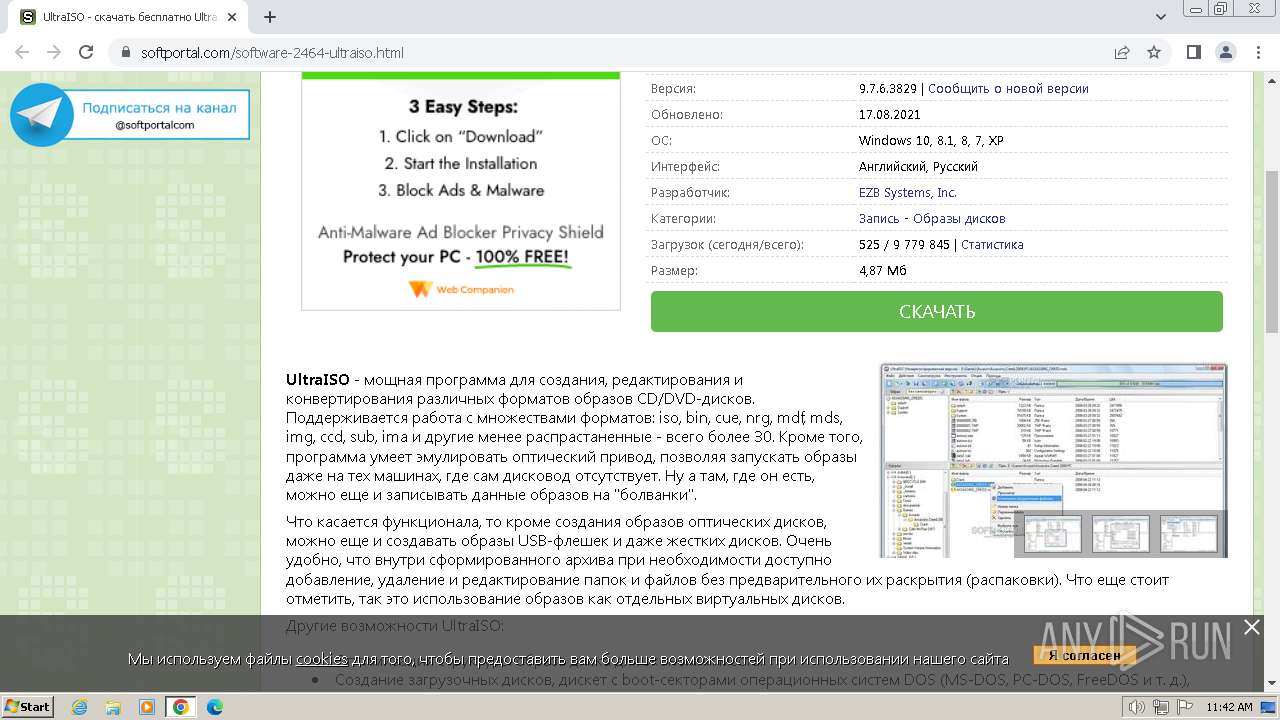This screenshot has width=1280, height=720.
Task: Launch Microsoft Edge from taskbar
Action: coord(215,707)
